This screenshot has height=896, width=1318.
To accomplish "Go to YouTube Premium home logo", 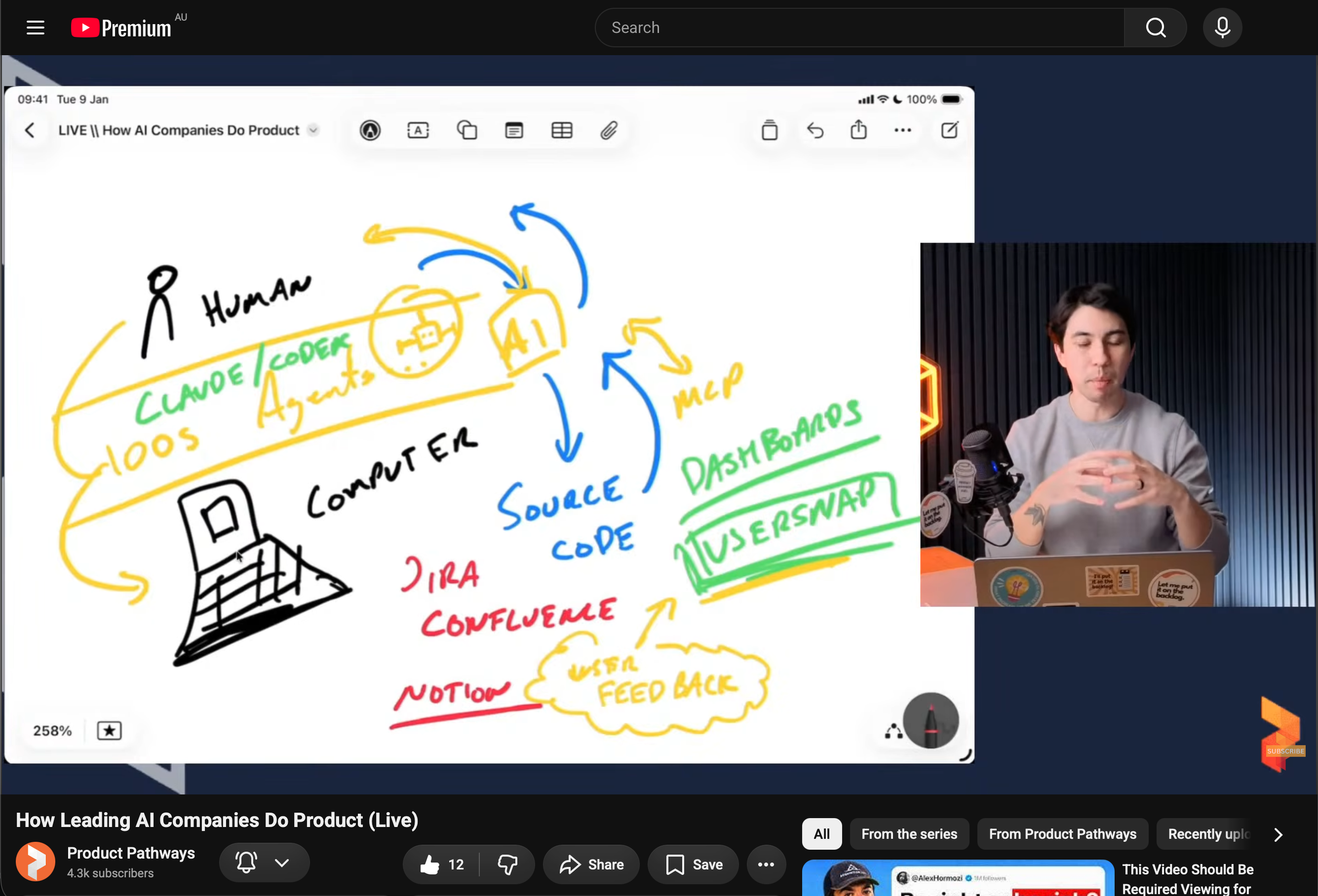I will pos(121,27).
